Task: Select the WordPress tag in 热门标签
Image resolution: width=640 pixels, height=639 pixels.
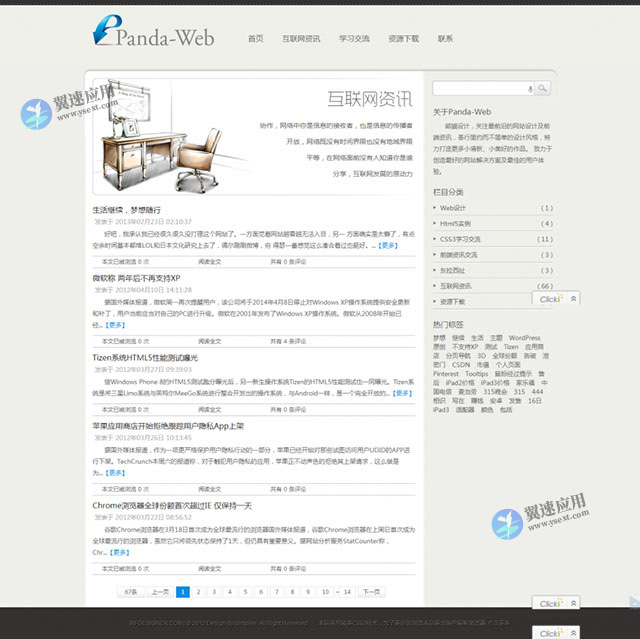Action: [x=524, y=338]
